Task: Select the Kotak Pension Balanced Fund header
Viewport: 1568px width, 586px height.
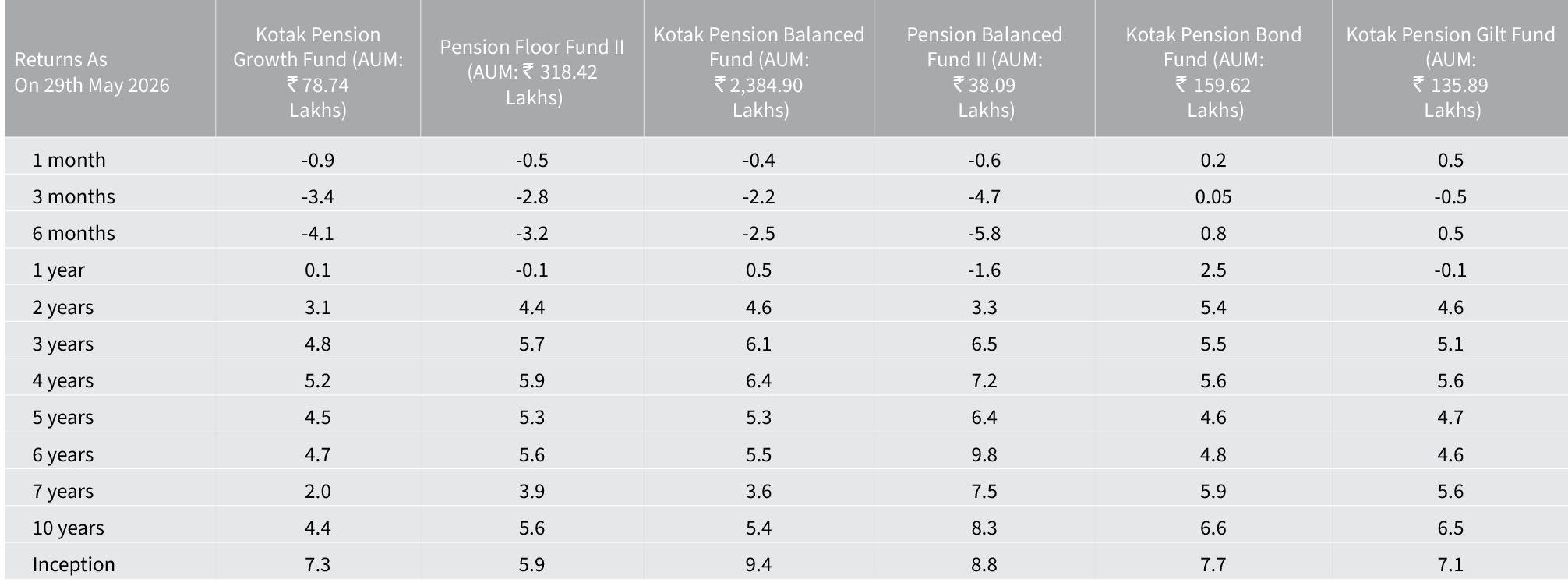Action: (x=759, y=72)
